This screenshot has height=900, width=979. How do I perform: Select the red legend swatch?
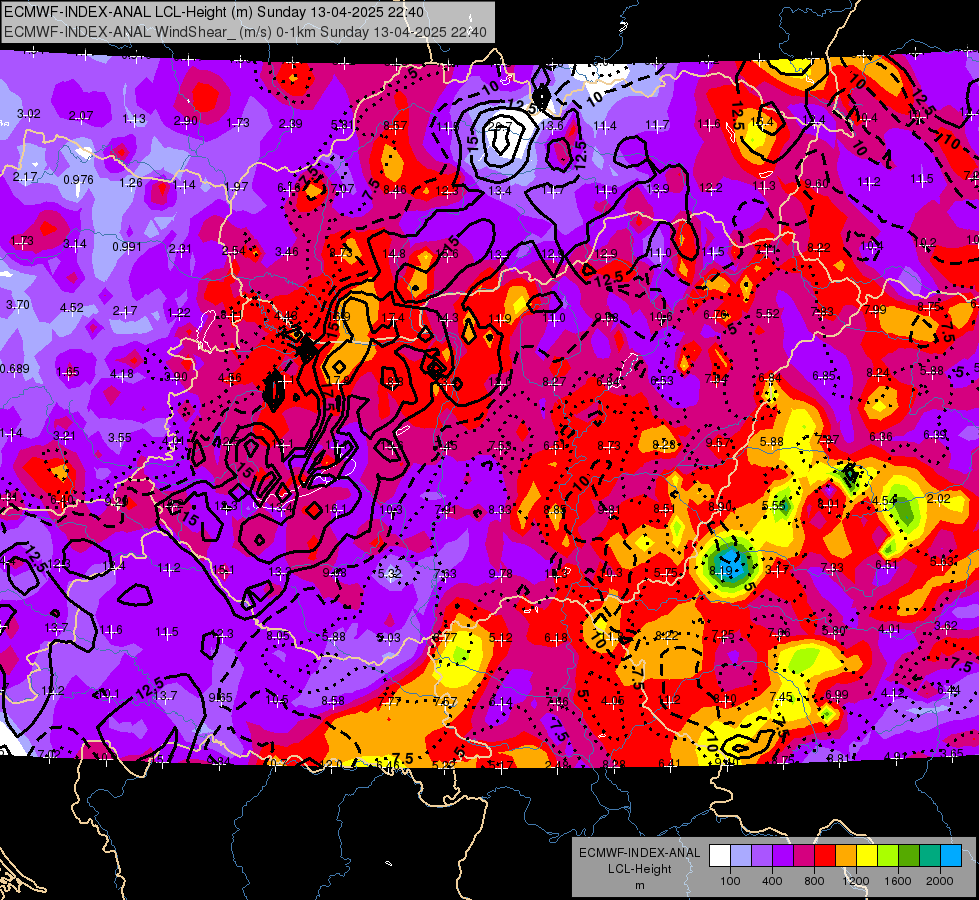pos(825,856)
